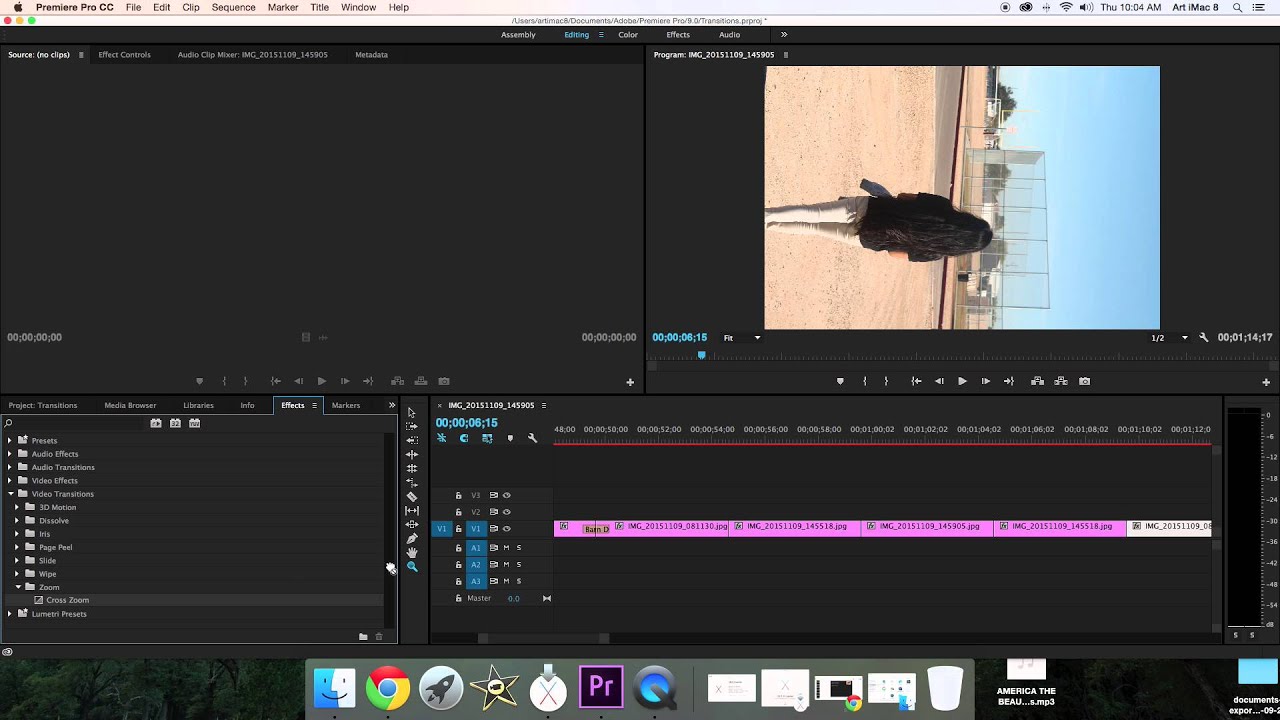Select the Hand tool
Screen dimensions: 1280x720
click(x=411, y=552)
